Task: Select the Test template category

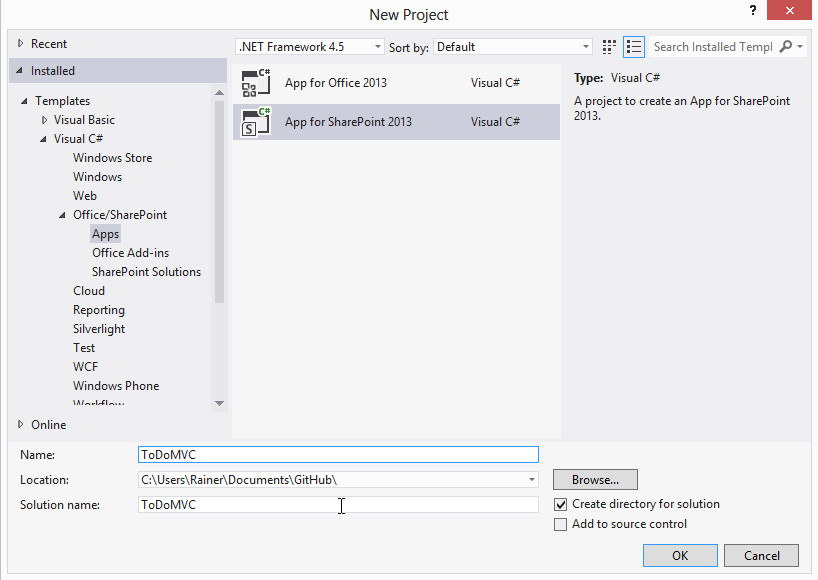Action: pyautogui.click(x=84, y=348)
